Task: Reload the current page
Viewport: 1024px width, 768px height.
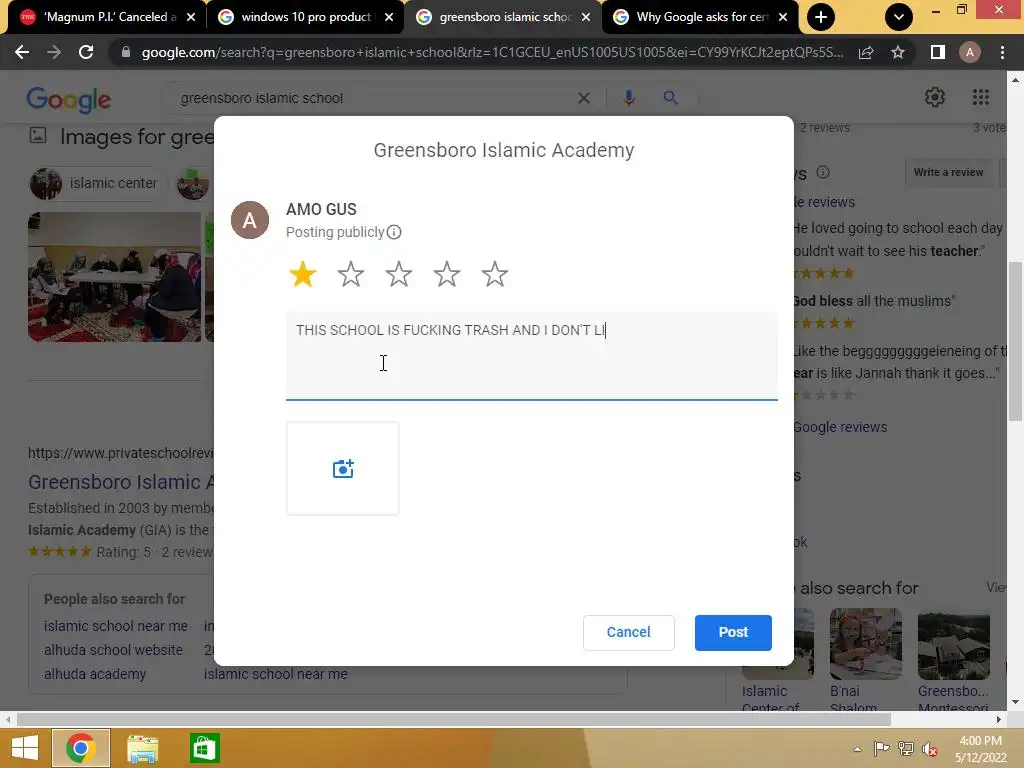Action: [86, 52]
